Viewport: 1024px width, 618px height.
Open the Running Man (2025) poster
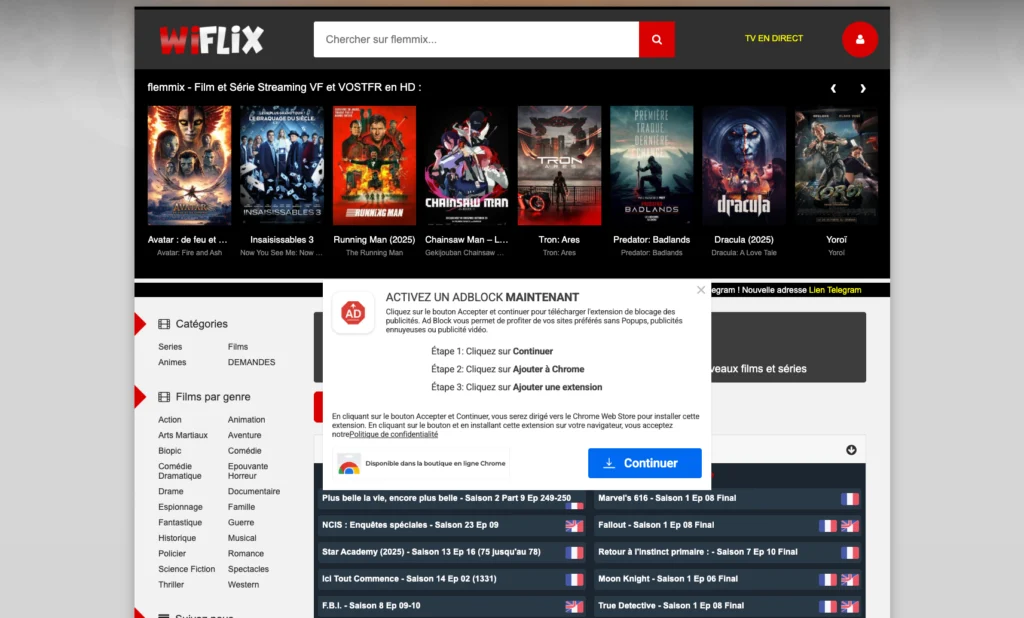374,165
